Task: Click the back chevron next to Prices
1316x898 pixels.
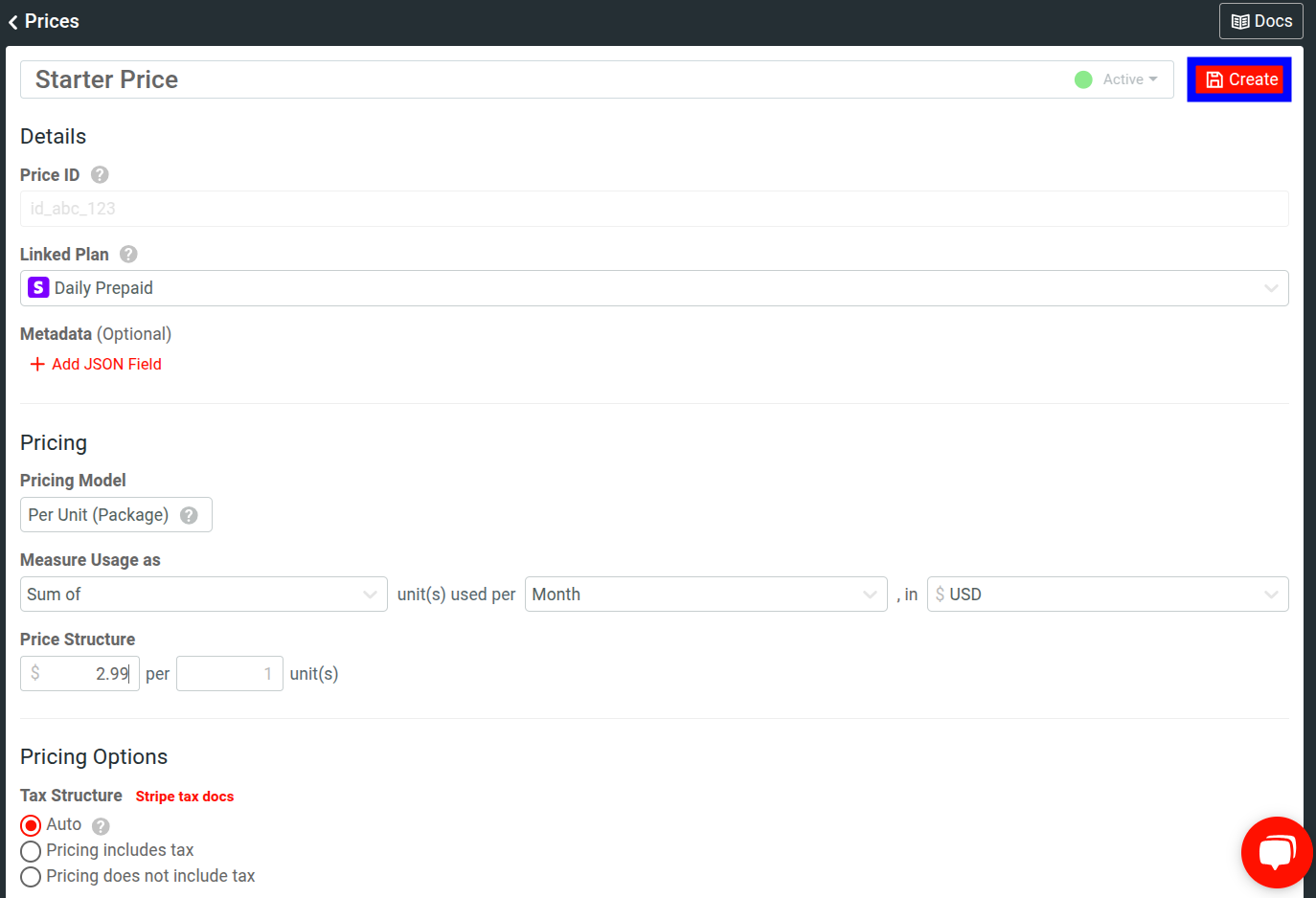Action: pyautogui.click(x=12, y=20)
